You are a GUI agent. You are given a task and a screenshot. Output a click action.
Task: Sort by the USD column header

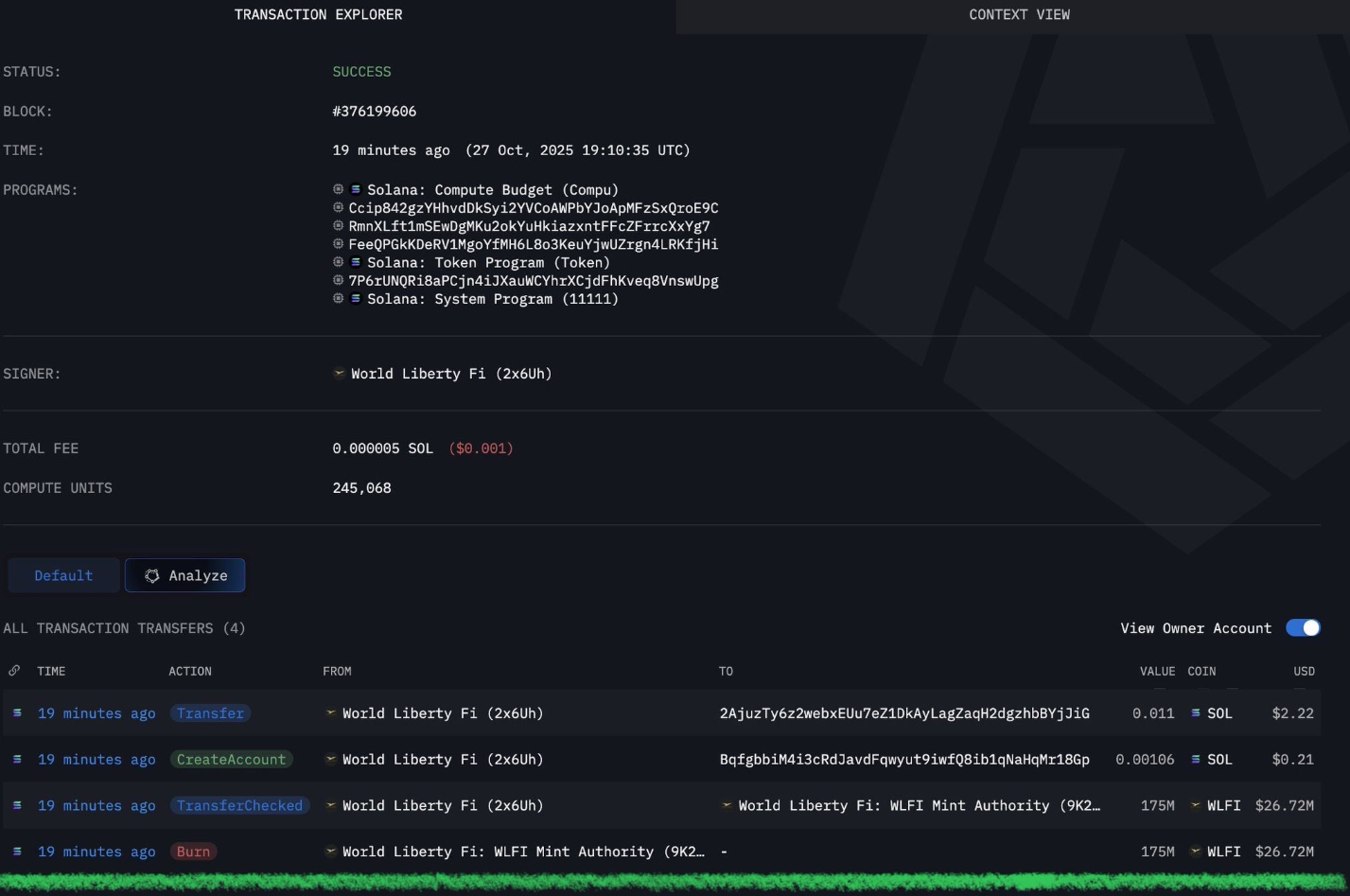(x=1304, y=671)
